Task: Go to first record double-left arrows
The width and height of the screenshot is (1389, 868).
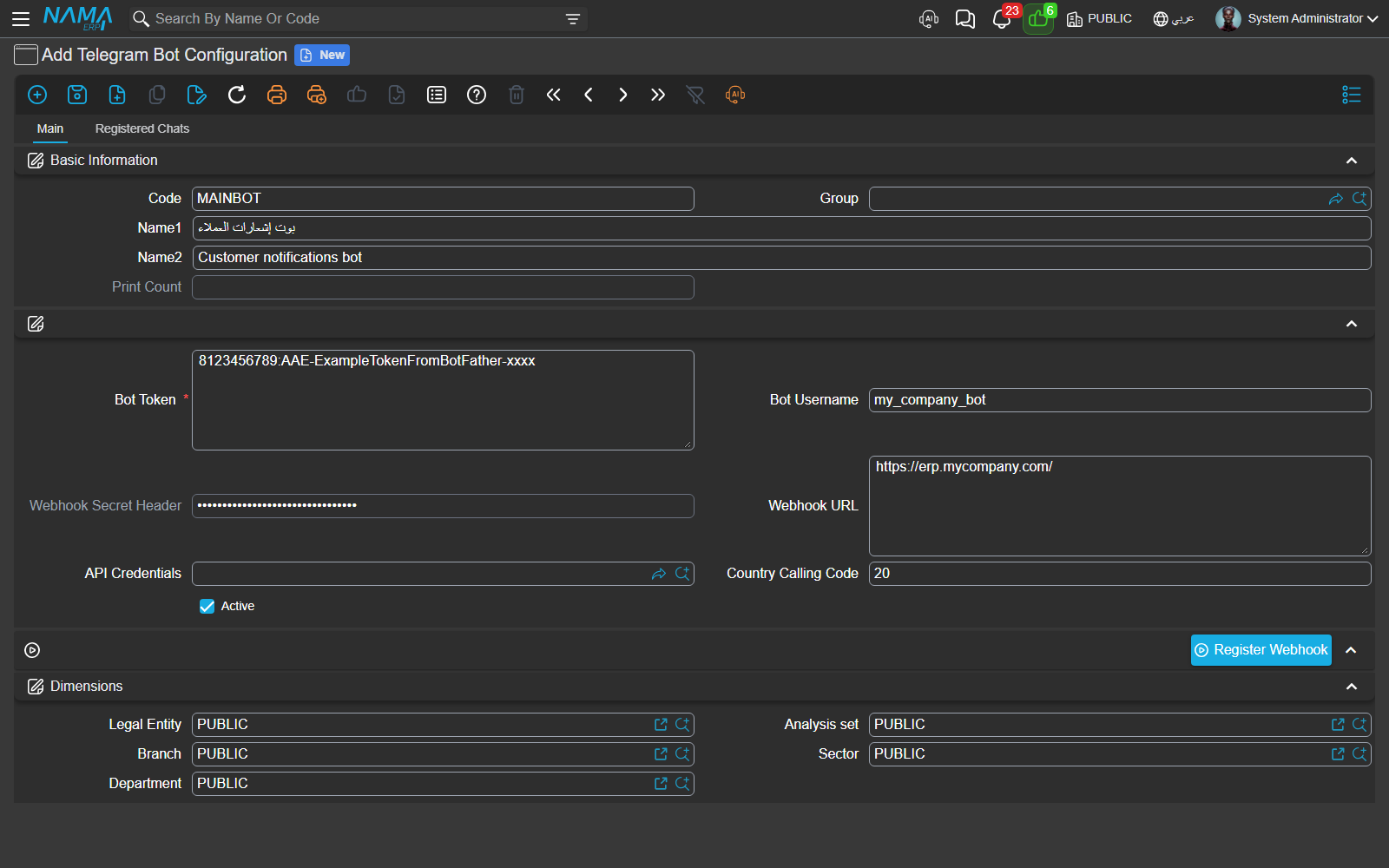Action: point(554,95)
